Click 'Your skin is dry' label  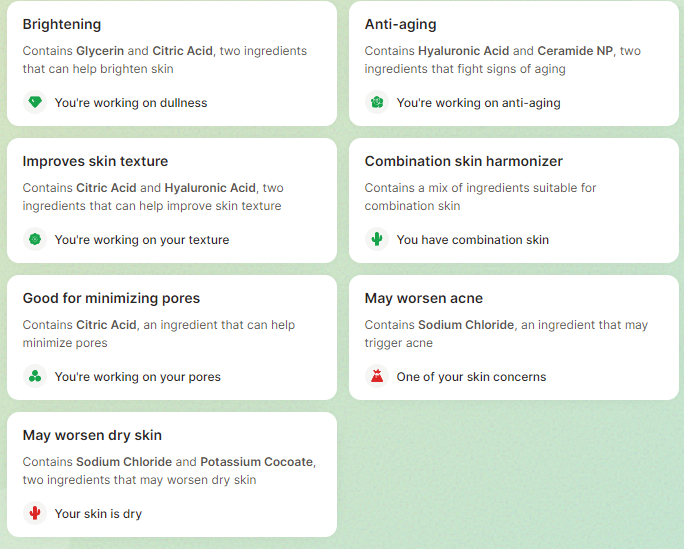[98, 514]
